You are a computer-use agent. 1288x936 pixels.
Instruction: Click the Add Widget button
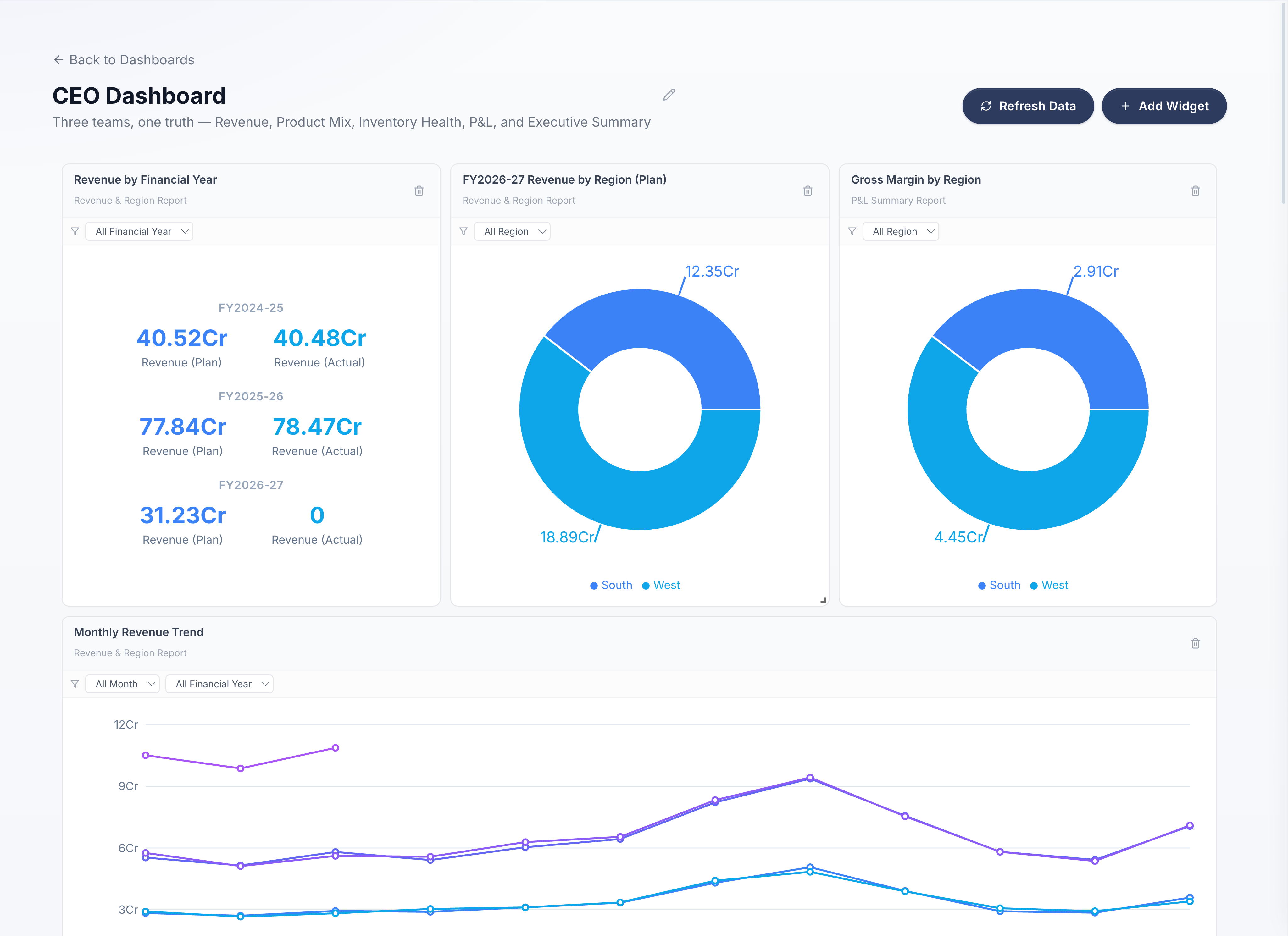point(1164,106)
